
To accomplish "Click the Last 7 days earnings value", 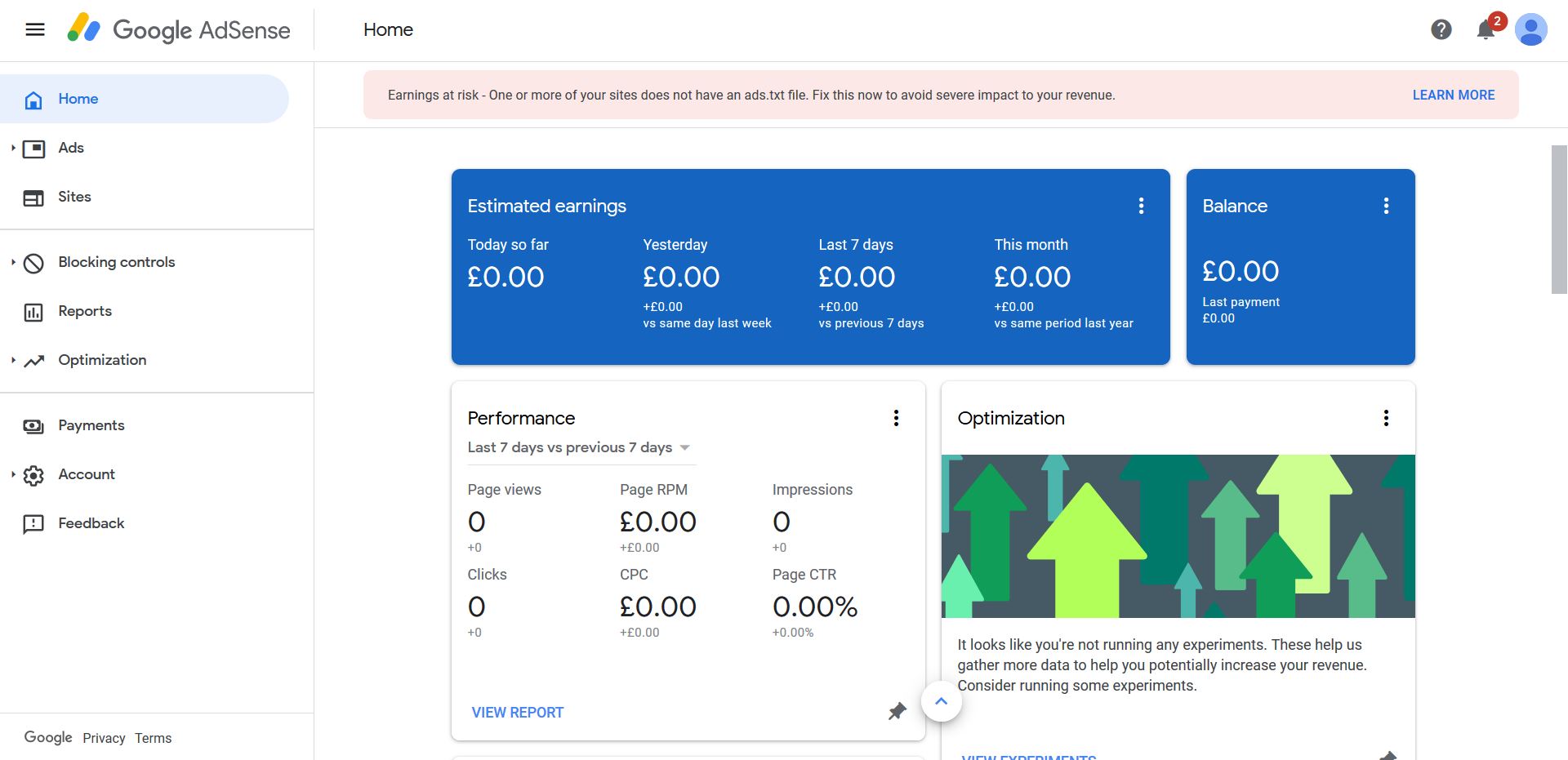I will pos(857,278).
